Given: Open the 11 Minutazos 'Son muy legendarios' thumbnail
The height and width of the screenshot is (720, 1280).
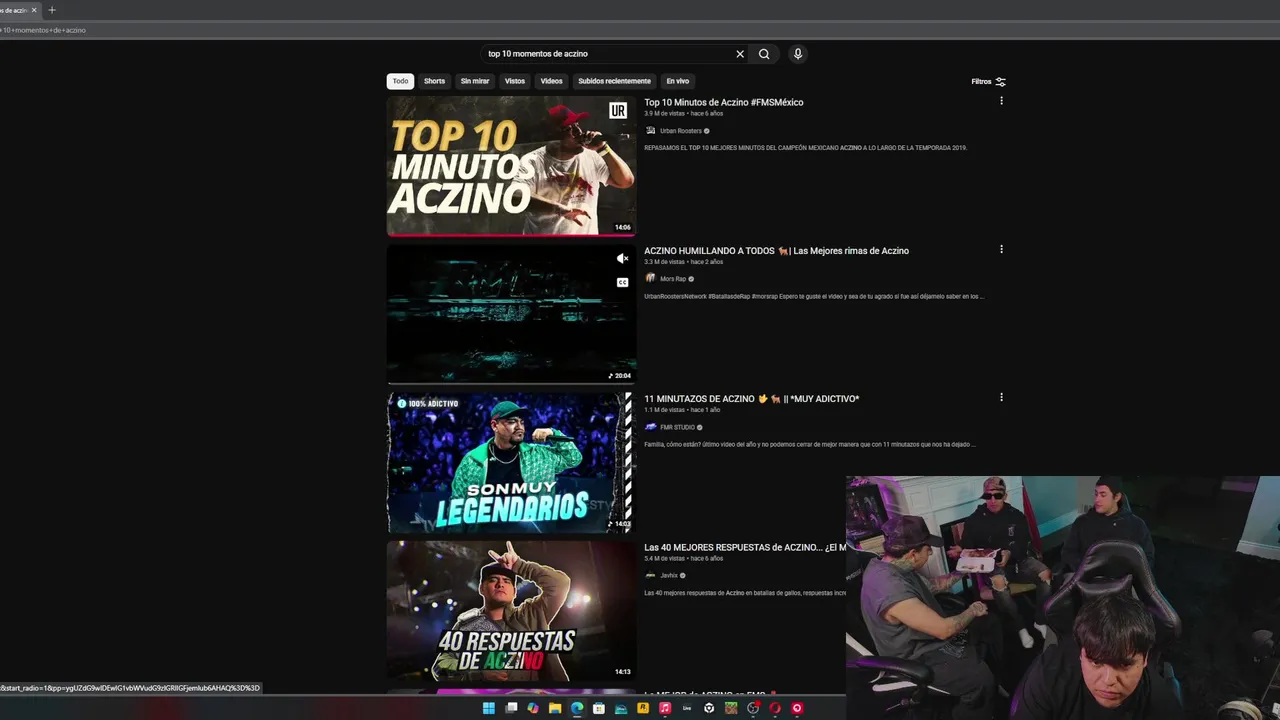Looking at the screenshot, I should 511,462.
